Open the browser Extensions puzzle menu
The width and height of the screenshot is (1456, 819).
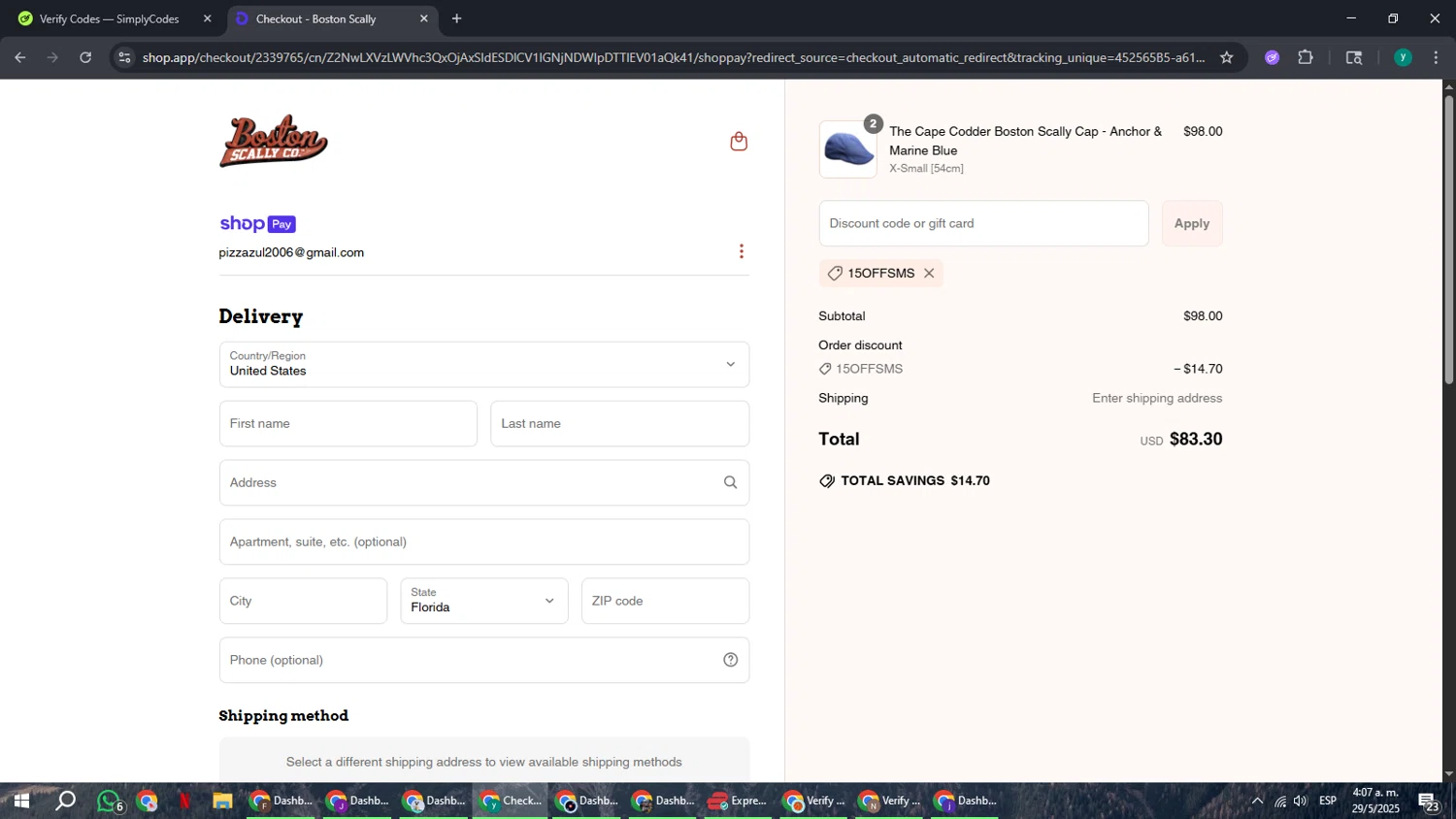[x=1306, y=57]
